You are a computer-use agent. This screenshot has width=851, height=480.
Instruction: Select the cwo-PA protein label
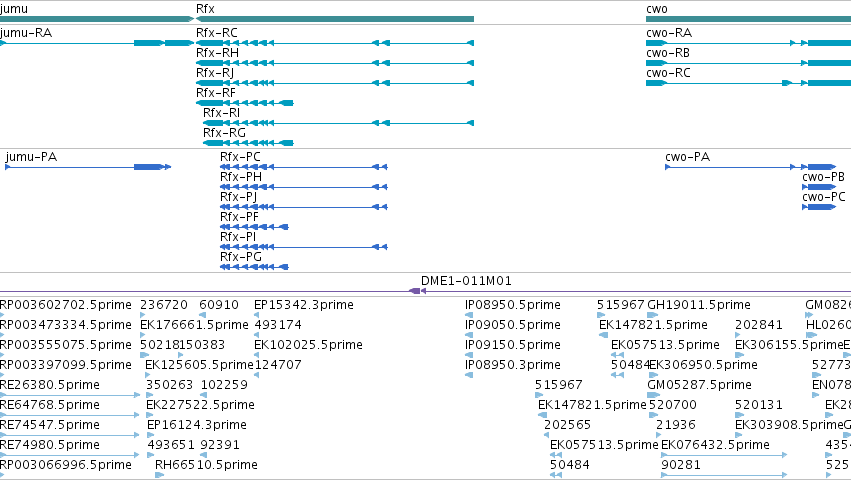pos(688,157)
